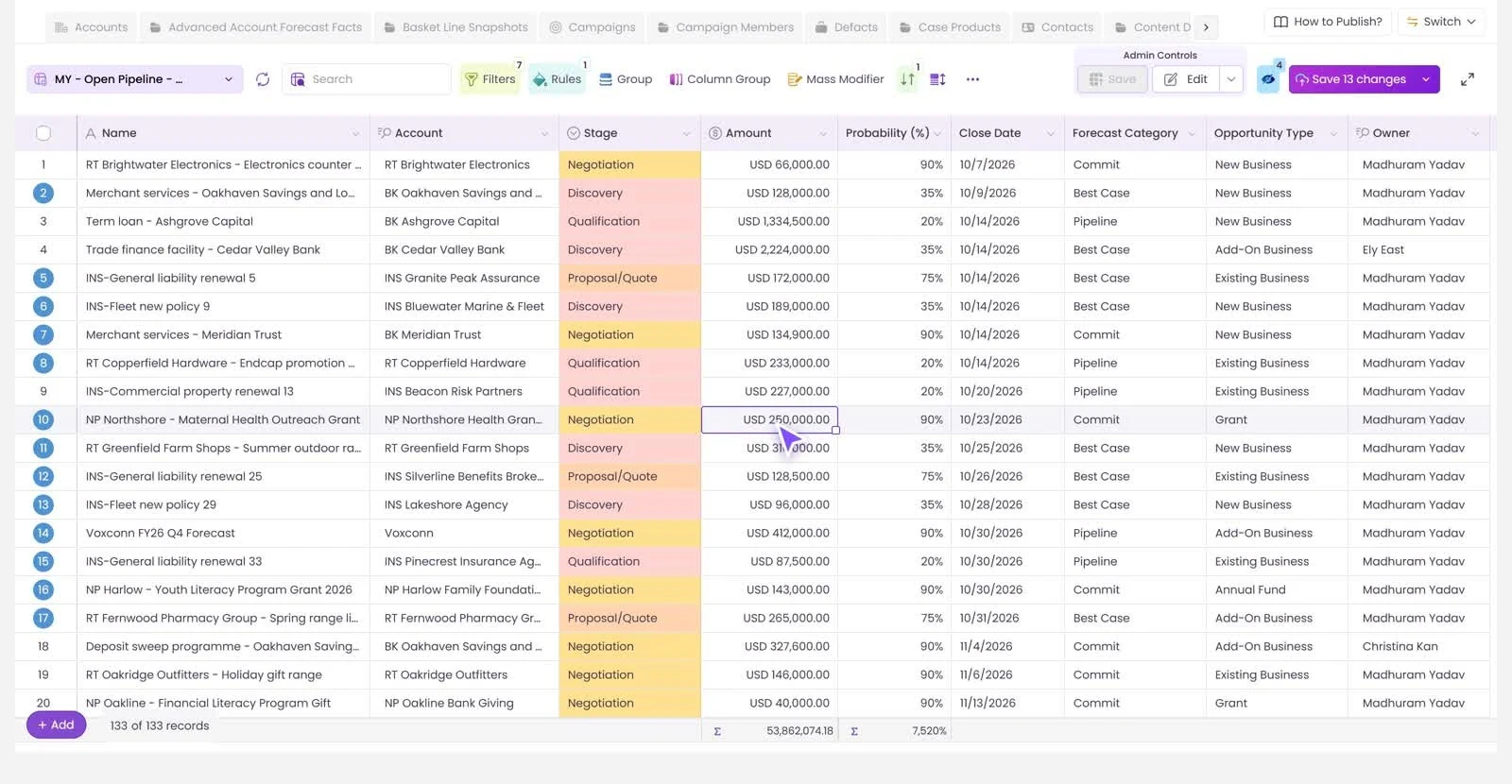Click the Switch dropdown button

1441,22
